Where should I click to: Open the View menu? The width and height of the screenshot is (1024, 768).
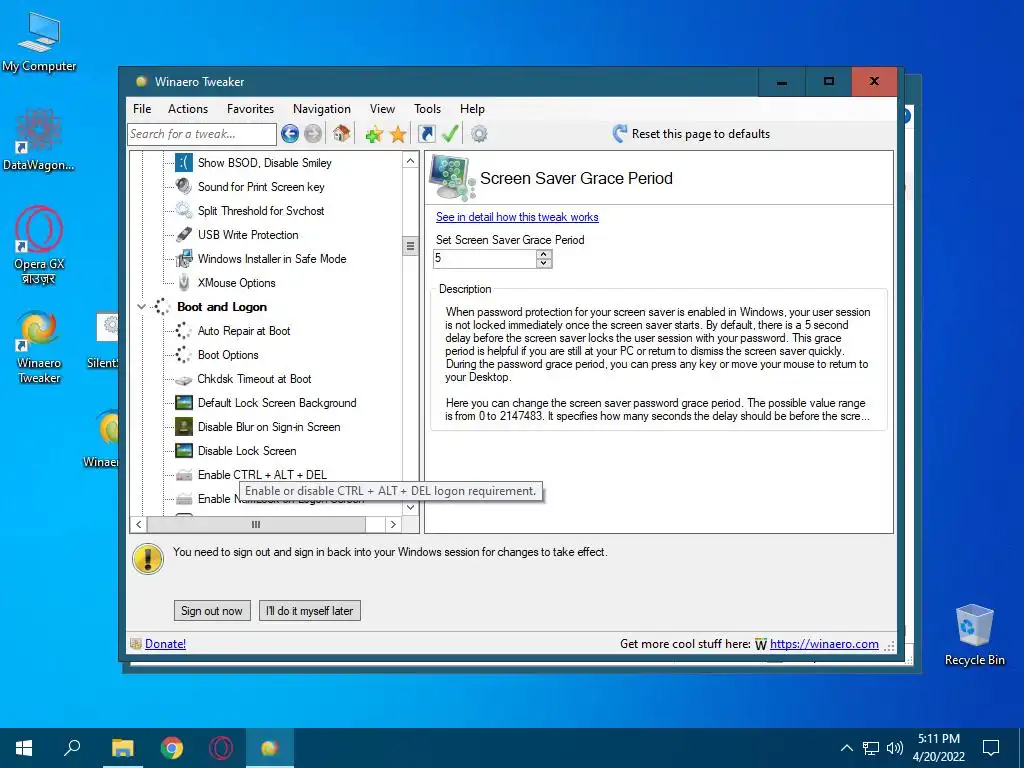point(382,109)
